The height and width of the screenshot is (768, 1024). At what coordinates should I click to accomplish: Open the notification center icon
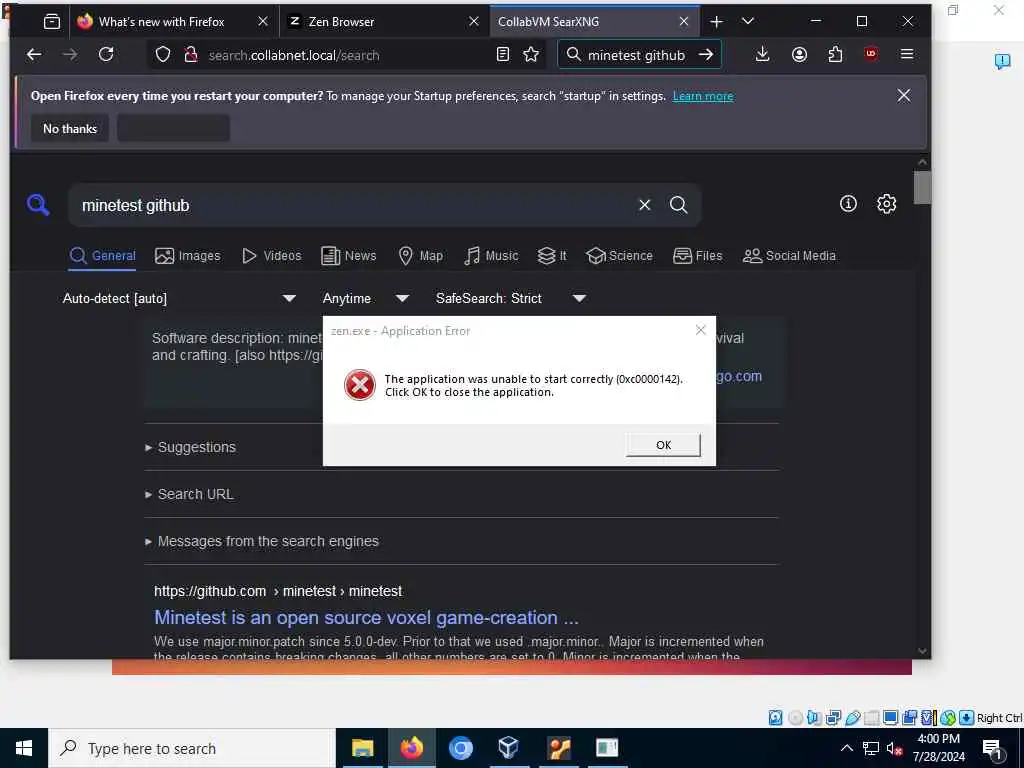point(992,749)
